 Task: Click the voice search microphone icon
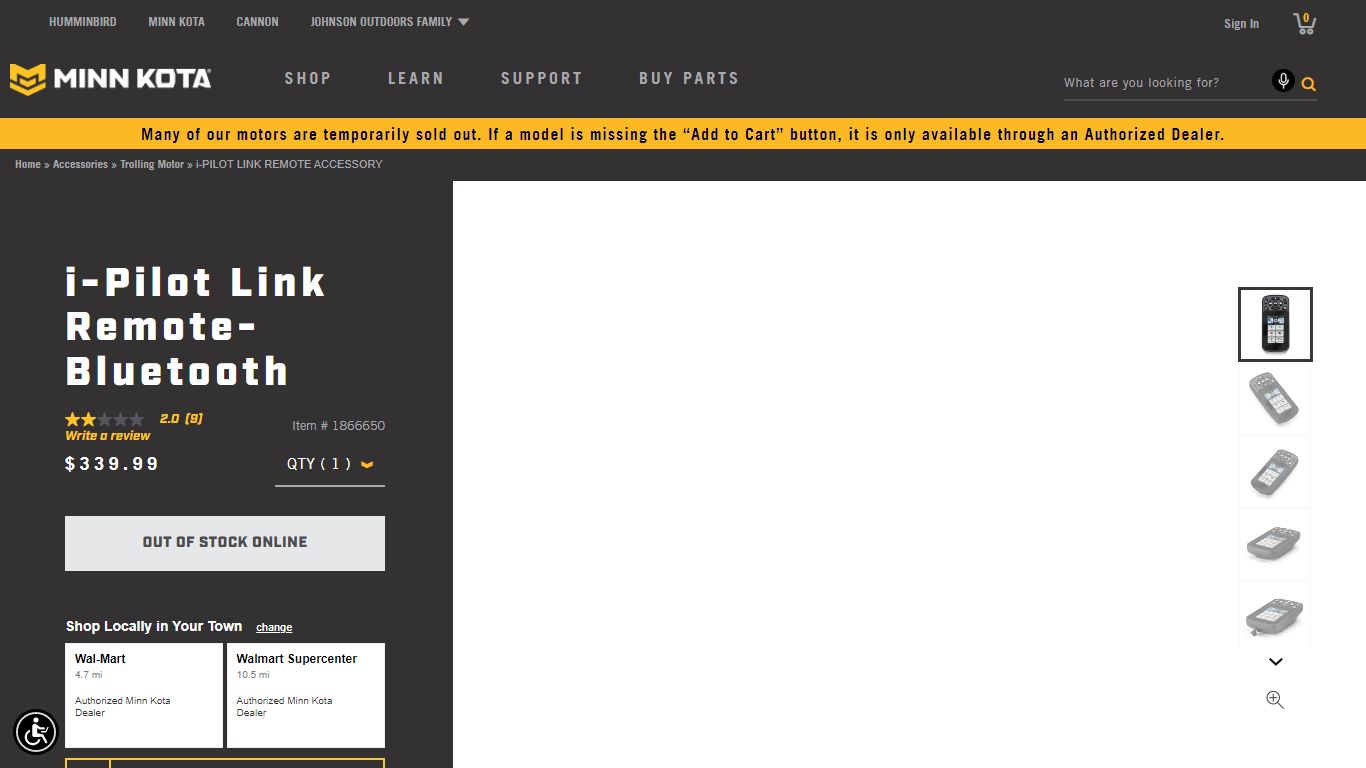[x=1283, y=81]
